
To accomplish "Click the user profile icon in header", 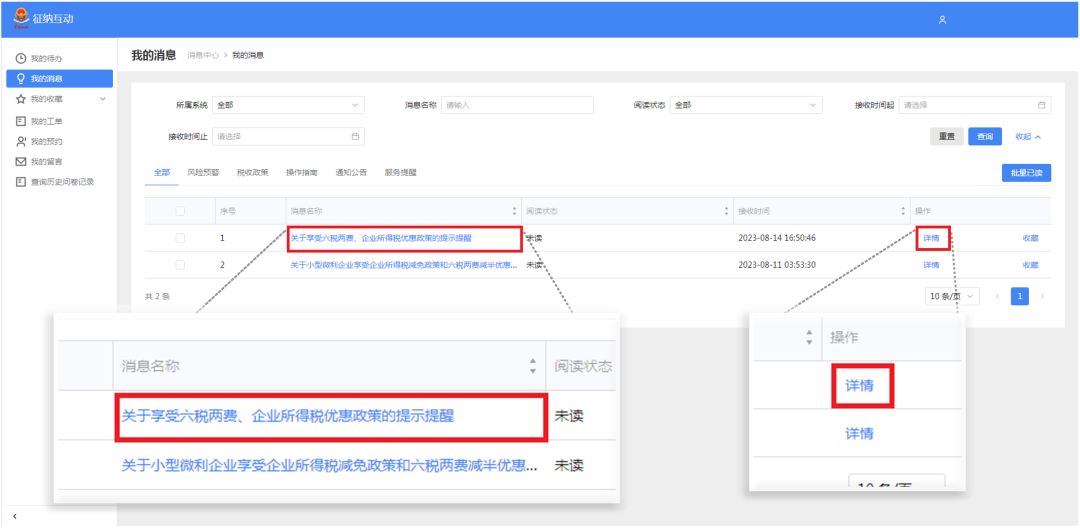I will [942, 20].
